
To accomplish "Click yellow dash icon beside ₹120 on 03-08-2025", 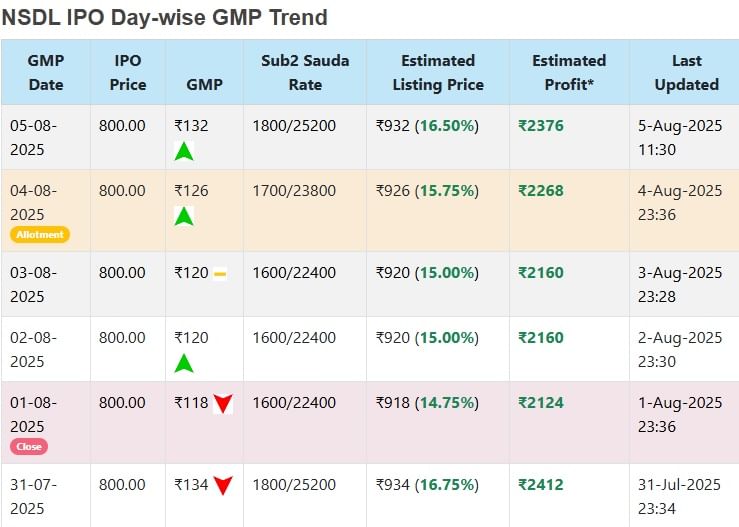I will pos(220,274).
